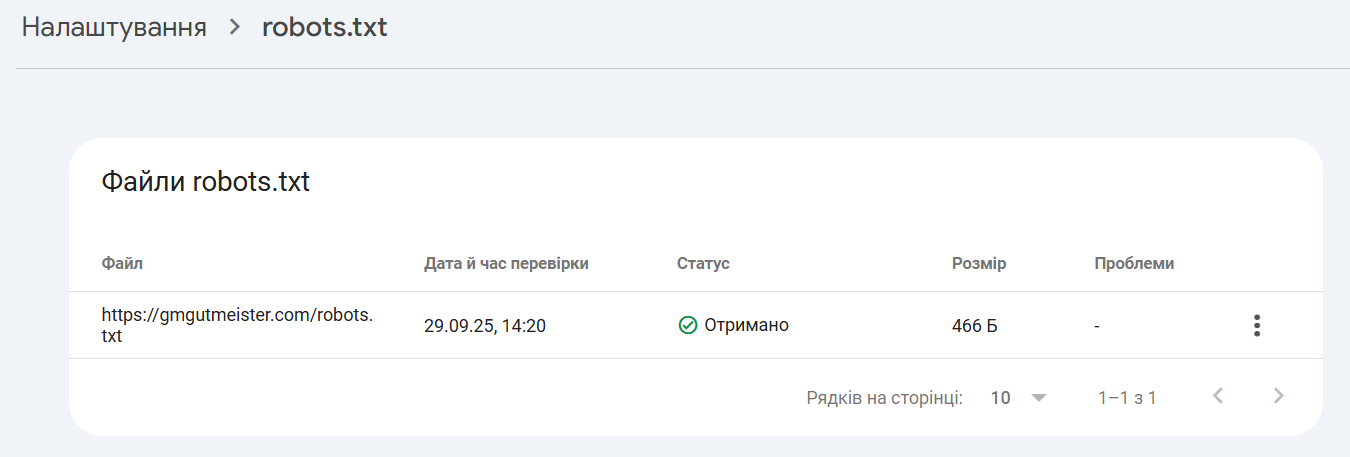This screenshot has width=1350, height=457.
Task: Click the Рядків на сторінці label
Action: 884,398
